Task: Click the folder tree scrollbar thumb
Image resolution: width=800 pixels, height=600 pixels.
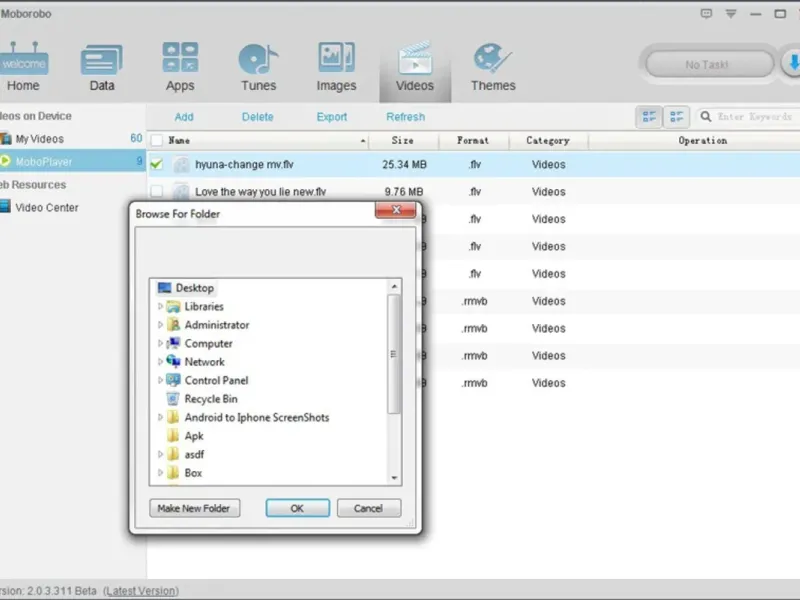Action: click(x=393, y=354)
